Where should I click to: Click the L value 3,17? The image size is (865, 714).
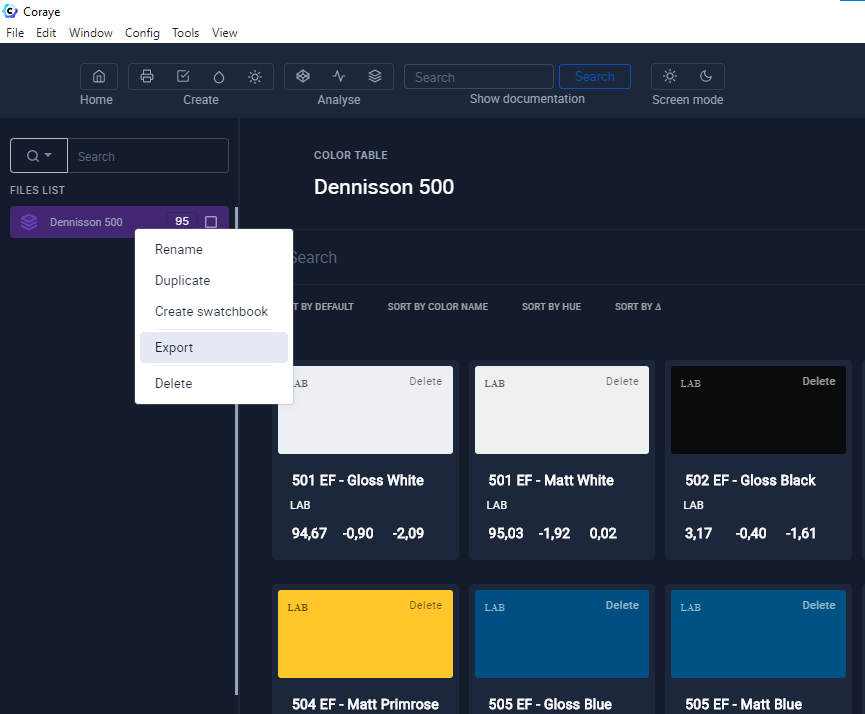(x=698, y=534)
